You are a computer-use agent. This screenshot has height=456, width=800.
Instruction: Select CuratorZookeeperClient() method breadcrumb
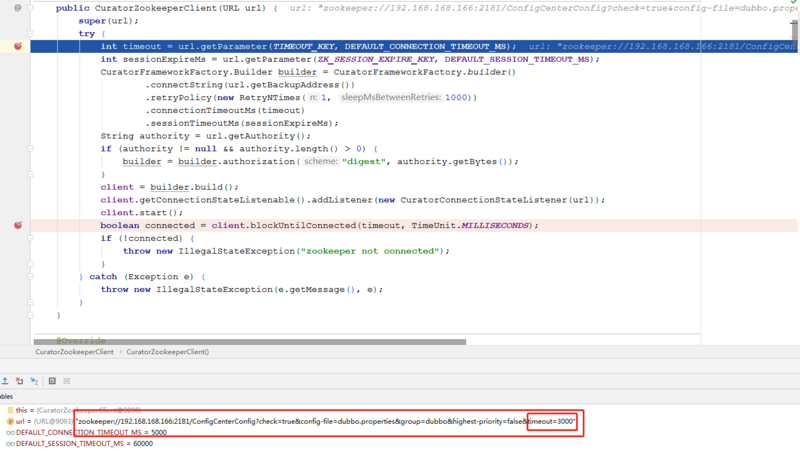(167, 352)
